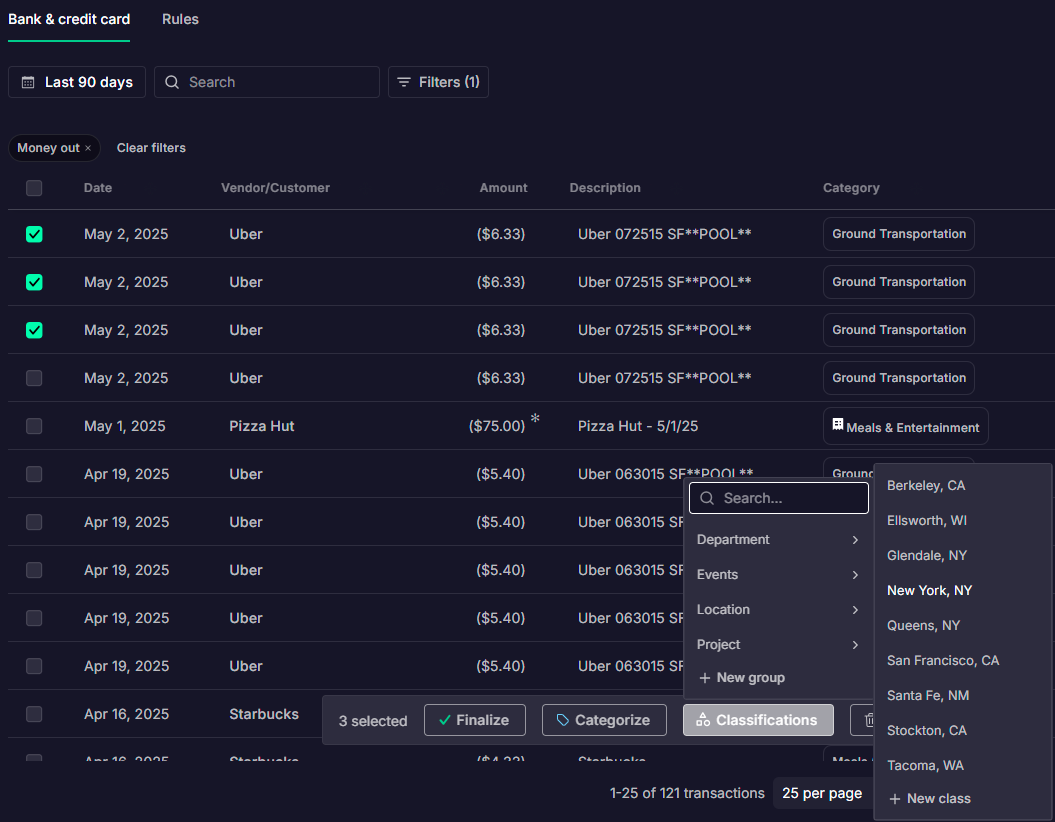The height and width of the screenshot is (822, 1055).
Task: Click the Categorize button
Action: tap(604, 720)
